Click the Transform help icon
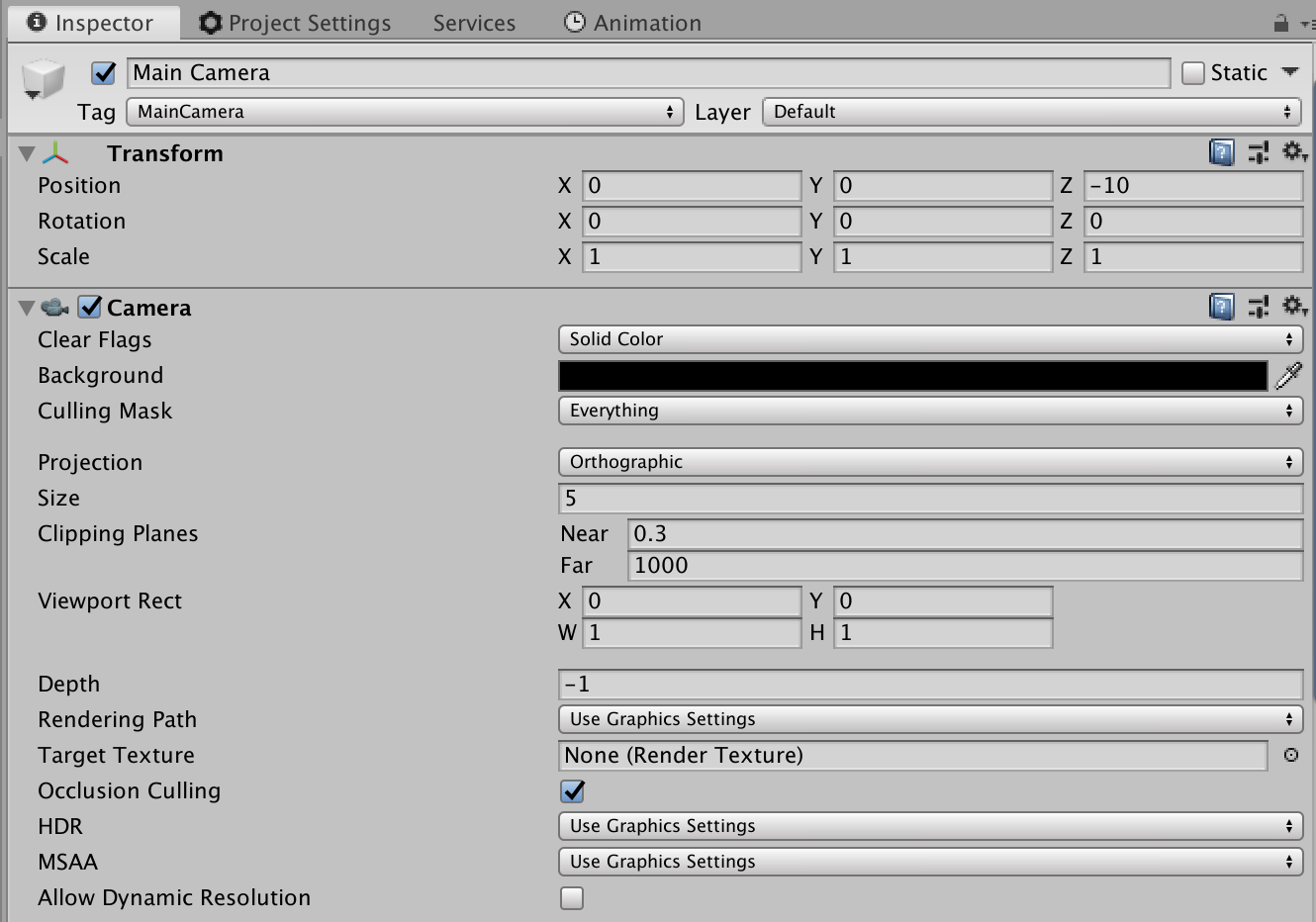1316x922 pixels. (1221, 152)
